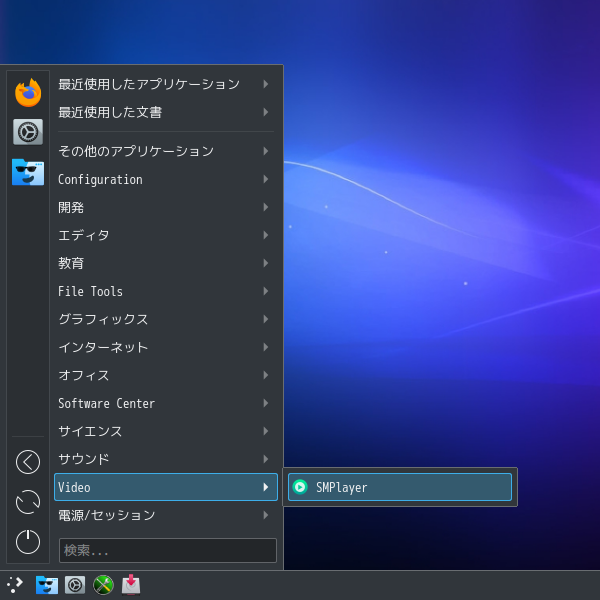Expand arrow next to Configuration

pyautogui.click(x=266, y=179)
